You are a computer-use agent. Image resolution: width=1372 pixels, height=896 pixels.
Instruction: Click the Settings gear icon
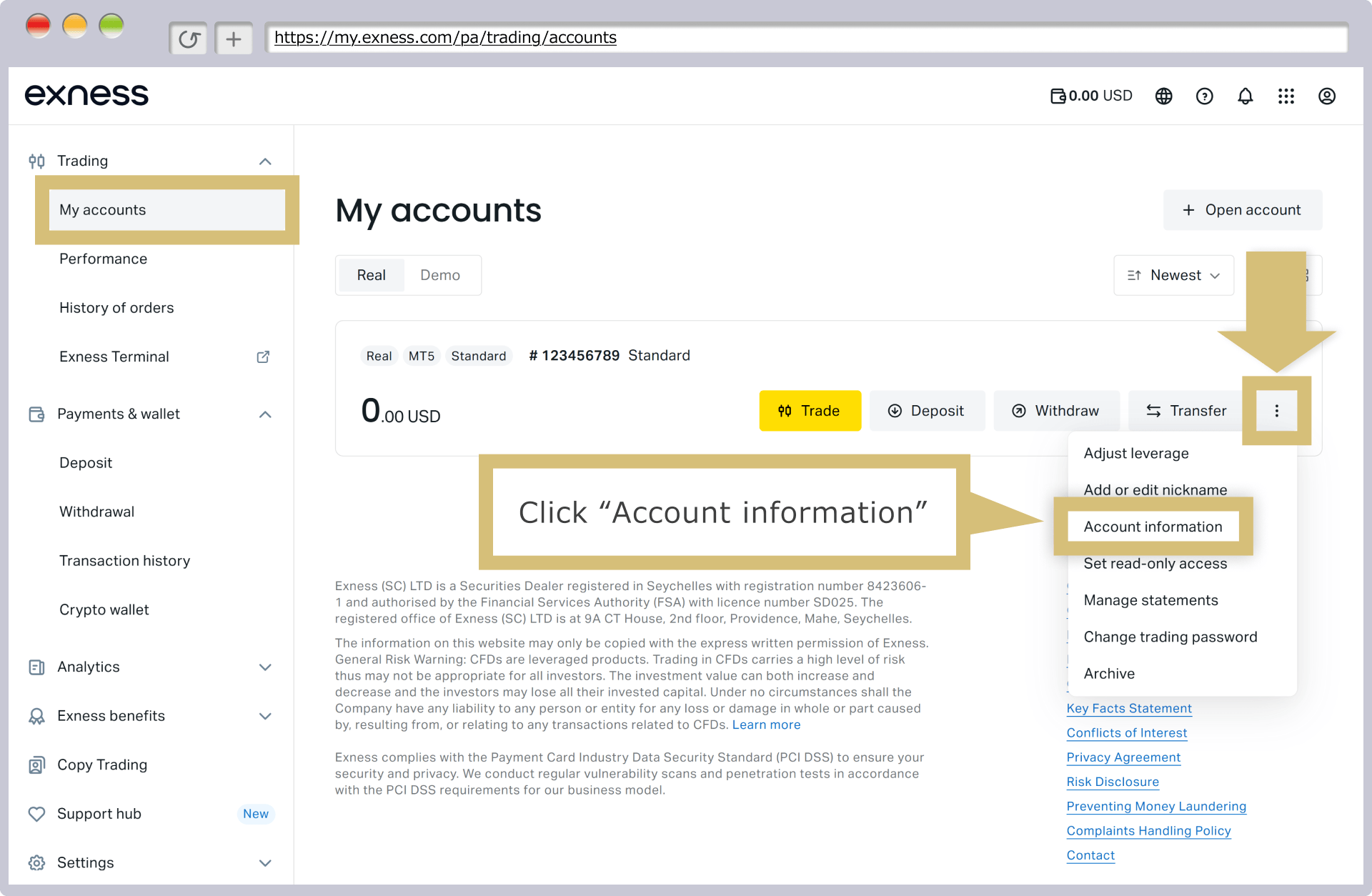(x=36, y=862)
